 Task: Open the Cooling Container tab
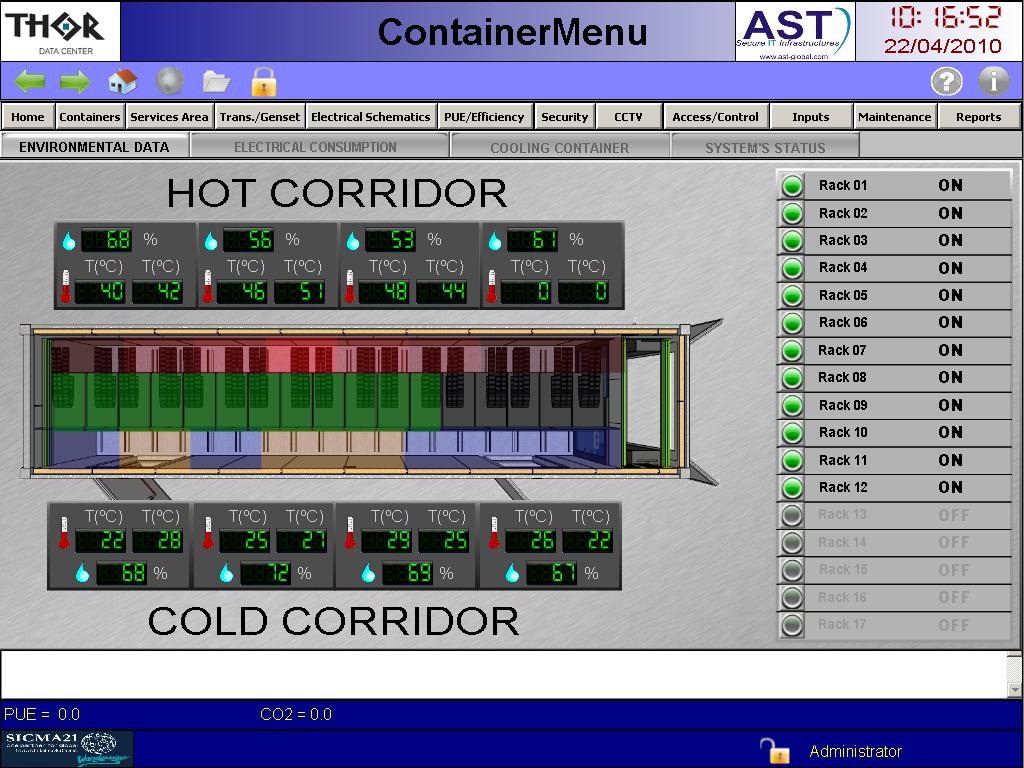point(559,147)
